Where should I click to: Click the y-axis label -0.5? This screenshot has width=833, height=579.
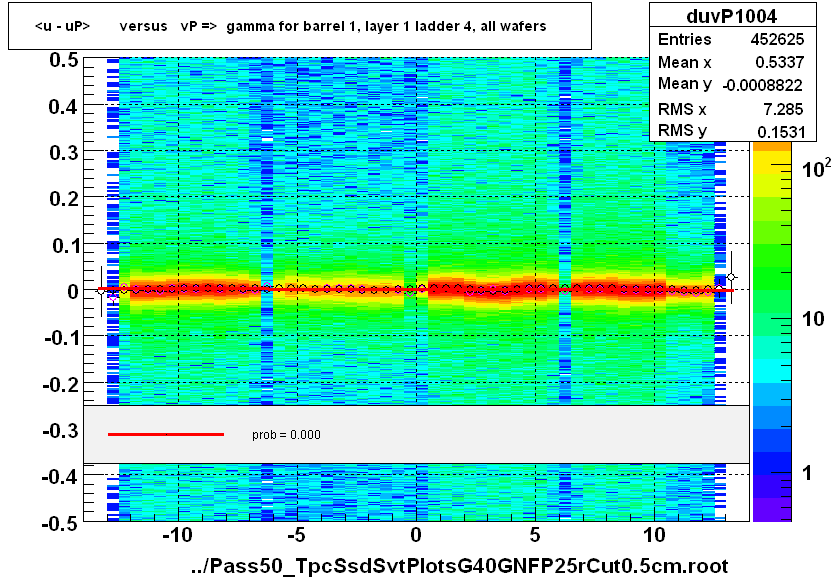click(61, 523)
